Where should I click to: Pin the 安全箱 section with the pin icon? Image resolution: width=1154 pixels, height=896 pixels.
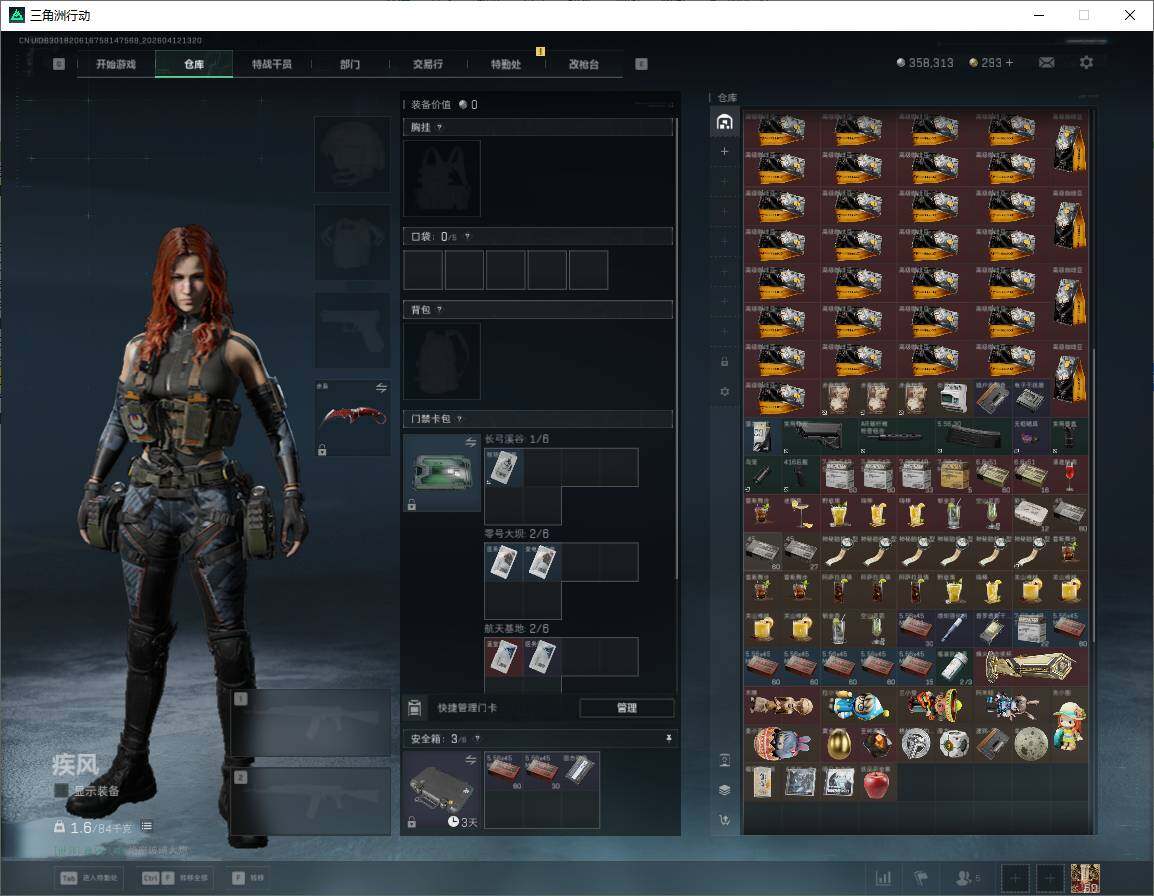pyautogui.click(x=668, y=738)
